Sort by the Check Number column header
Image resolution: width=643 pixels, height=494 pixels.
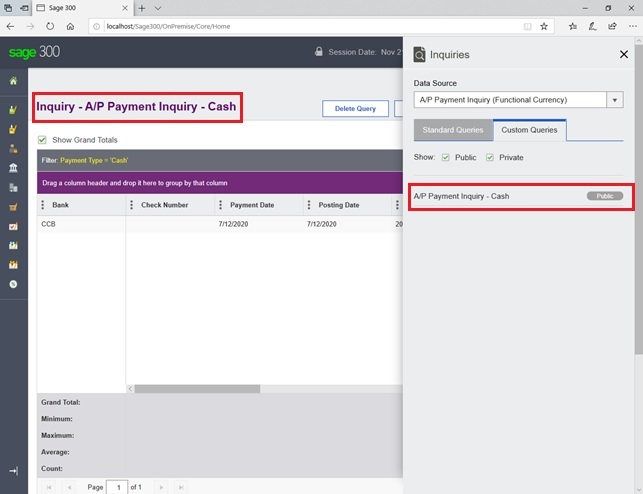click(164, 205)
